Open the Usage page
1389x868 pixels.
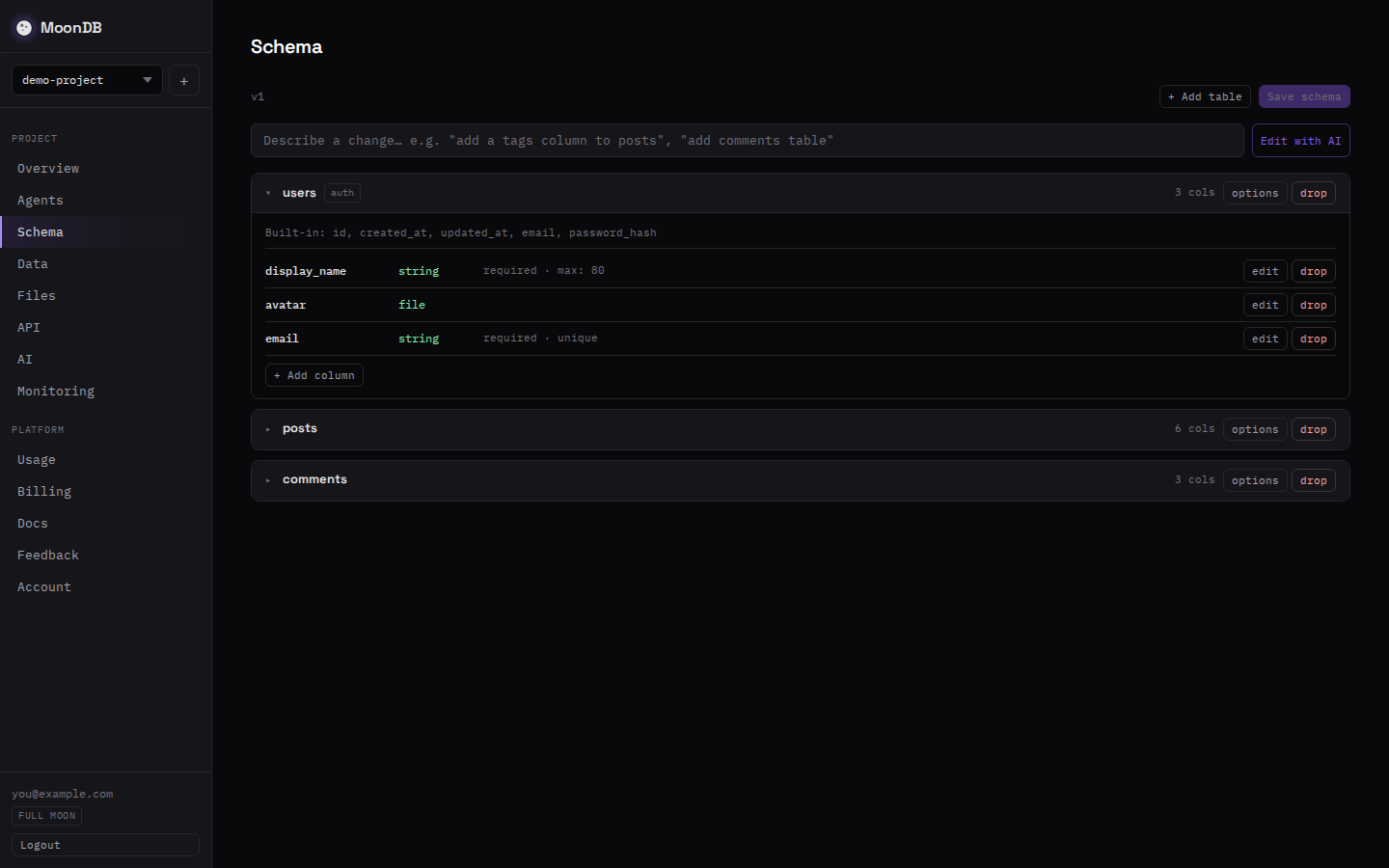pos(106,460)
